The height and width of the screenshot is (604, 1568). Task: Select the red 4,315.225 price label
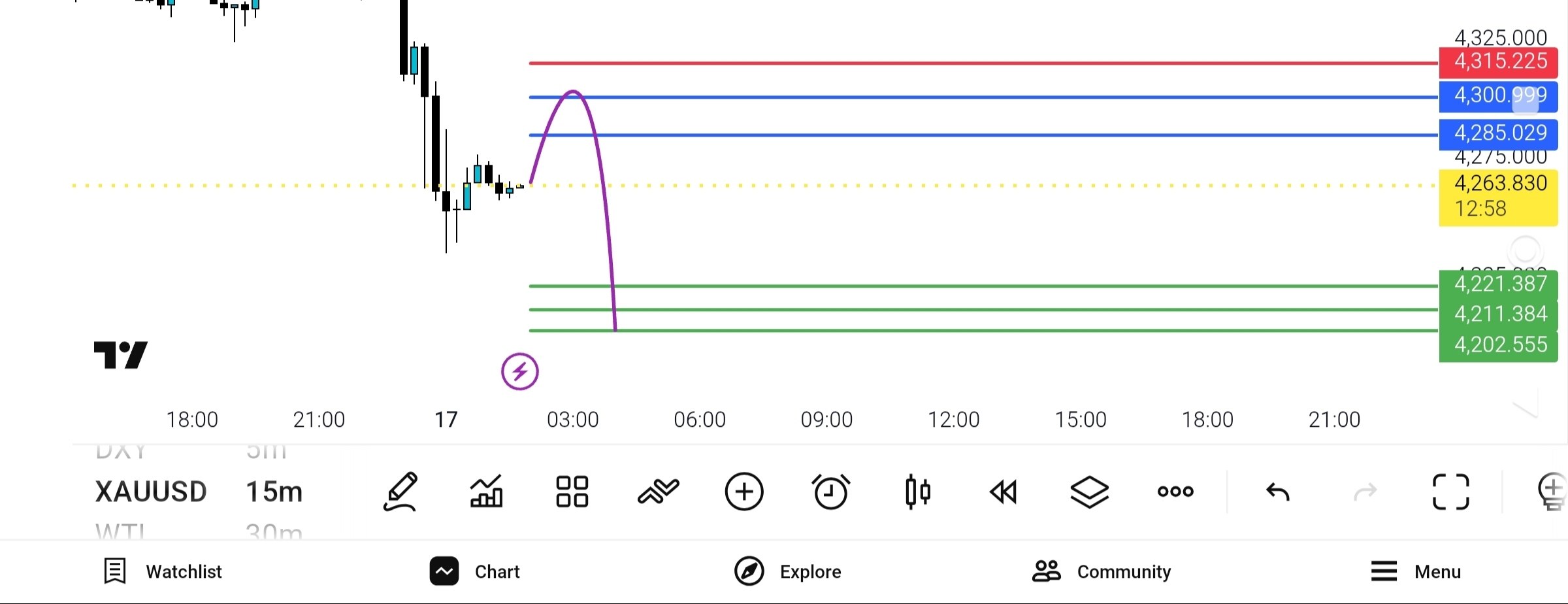pos(1498,61)
